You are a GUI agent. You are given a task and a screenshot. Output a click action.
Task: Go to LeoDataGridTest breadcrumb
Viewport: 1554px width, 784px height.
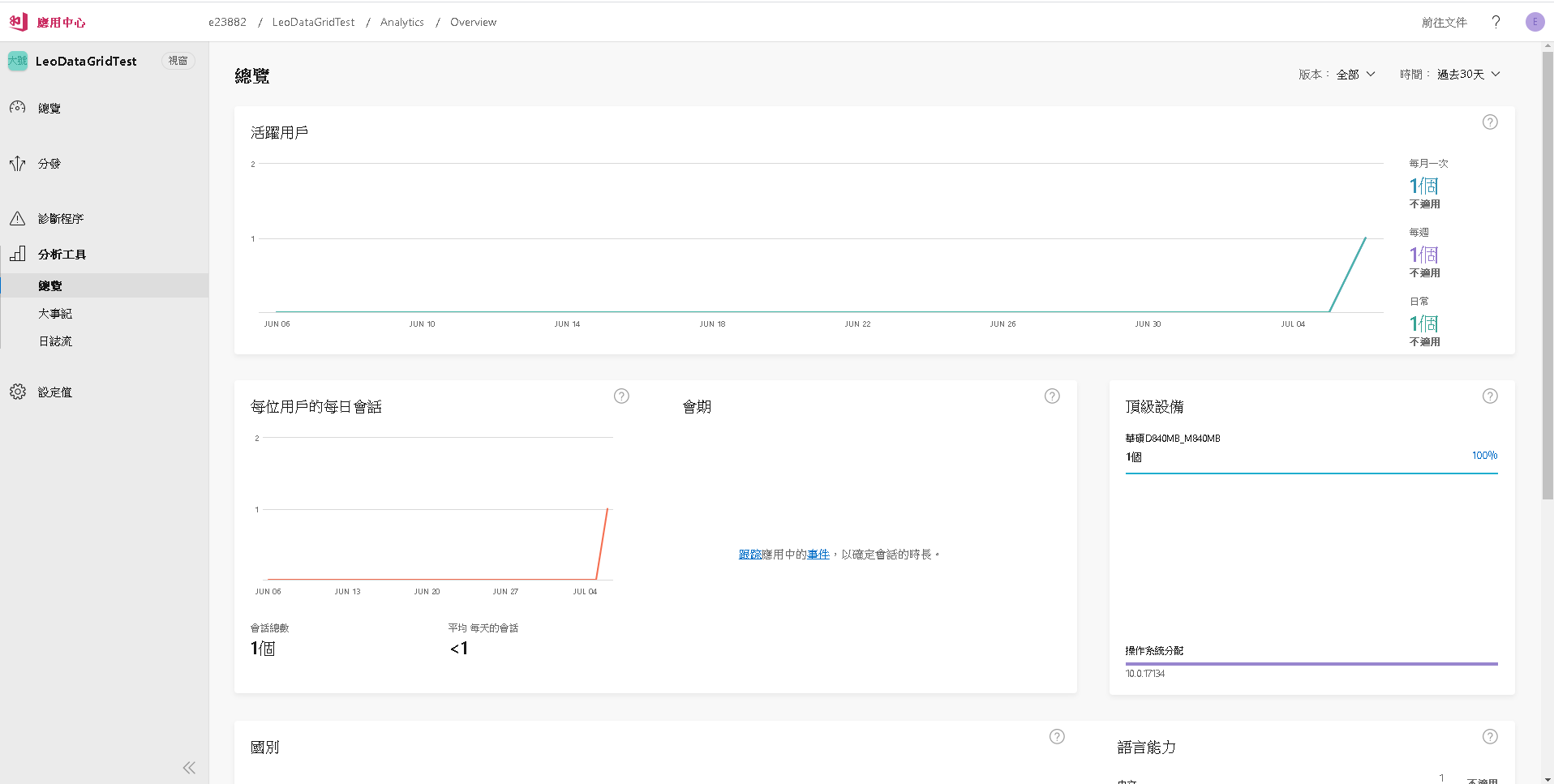pos(313,22)
